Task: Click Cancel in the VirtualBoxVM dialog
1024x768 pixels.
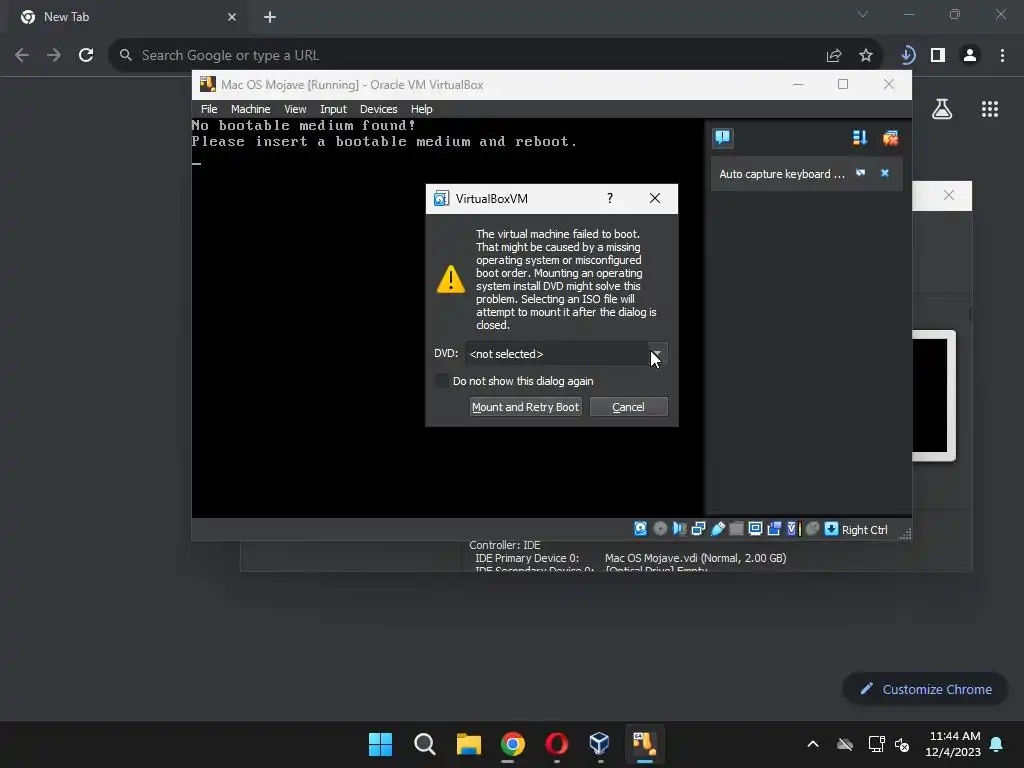Action: pos(628,407)
